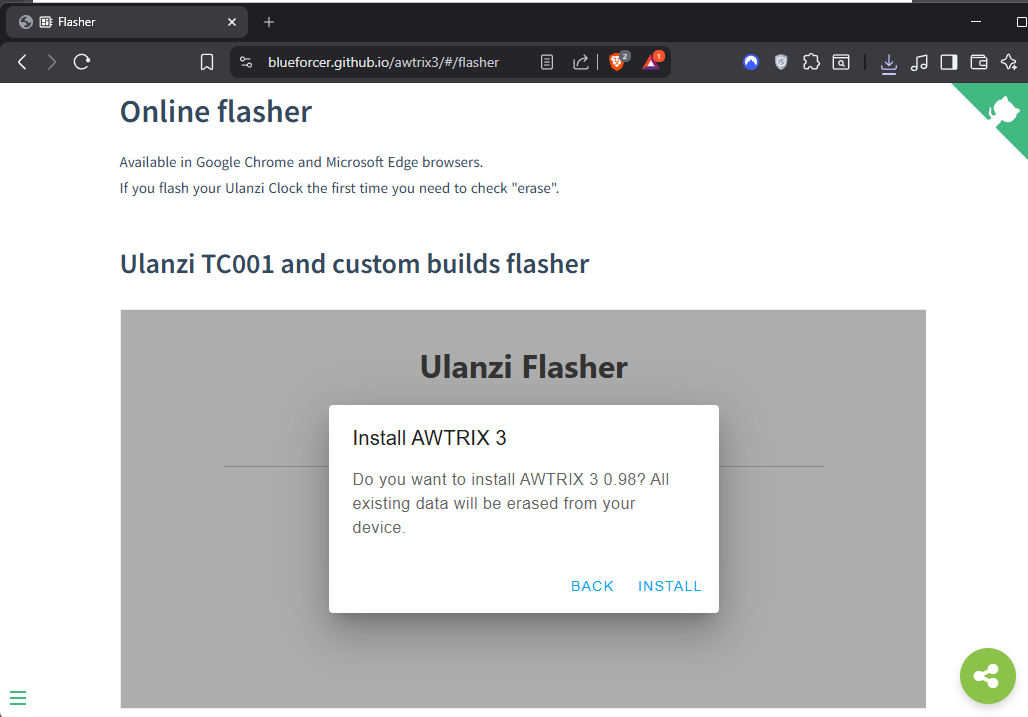Open site settings icon in address bar
1028x717 pixels.
246,62
